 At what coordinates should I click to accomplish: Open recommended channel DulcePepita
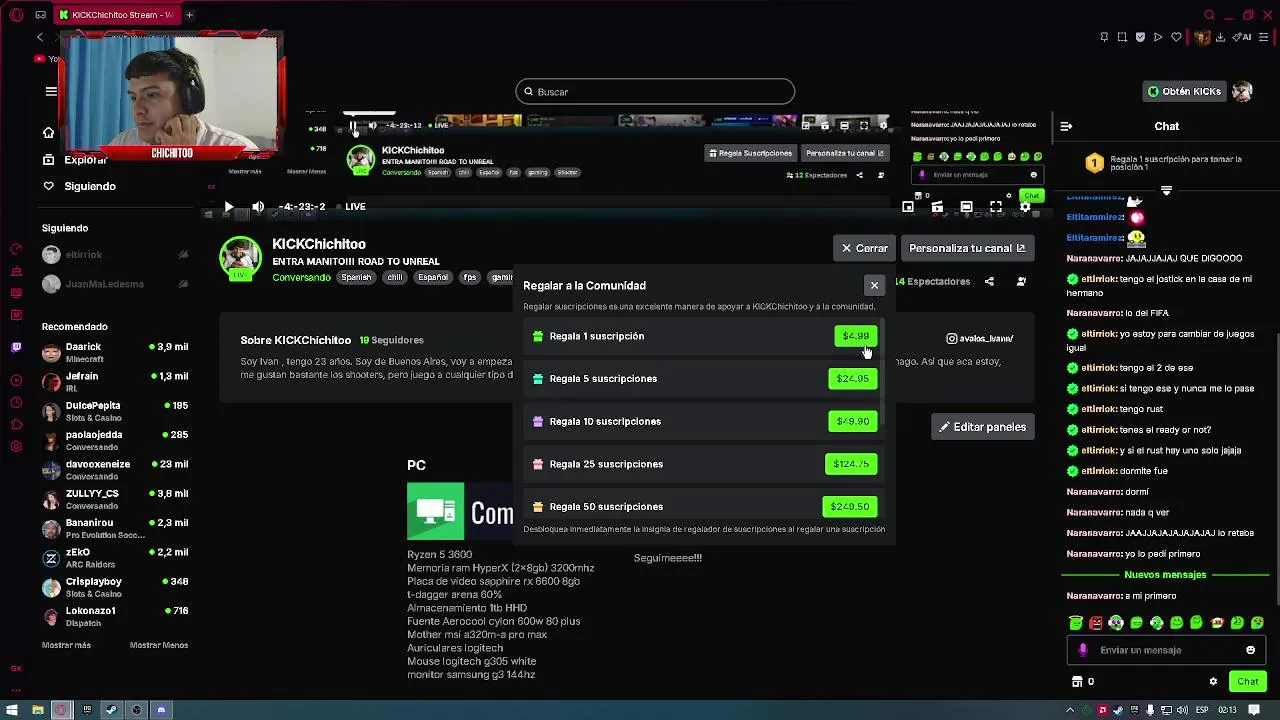115,411
